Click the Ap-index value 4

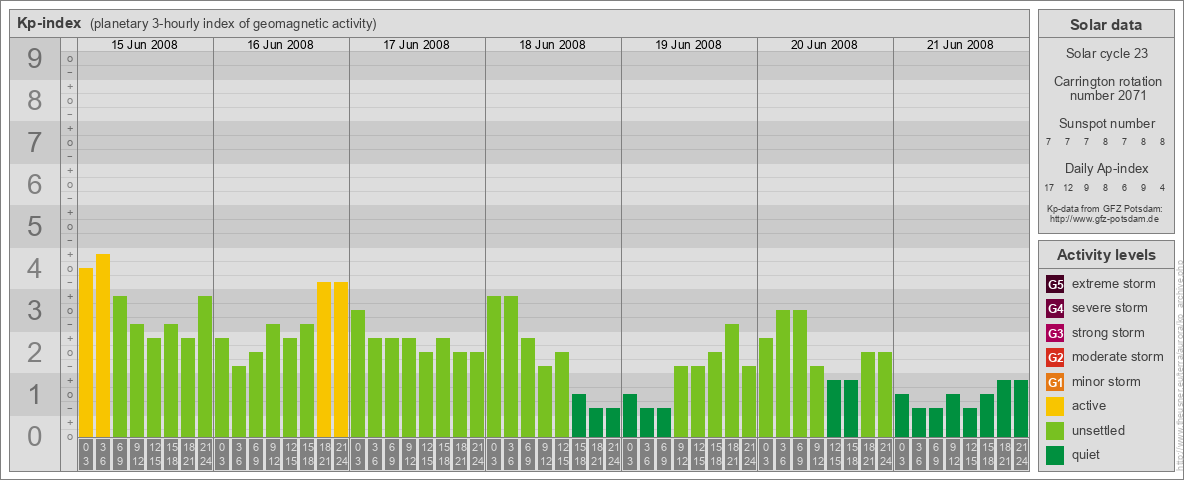[x=1162, y=187]
